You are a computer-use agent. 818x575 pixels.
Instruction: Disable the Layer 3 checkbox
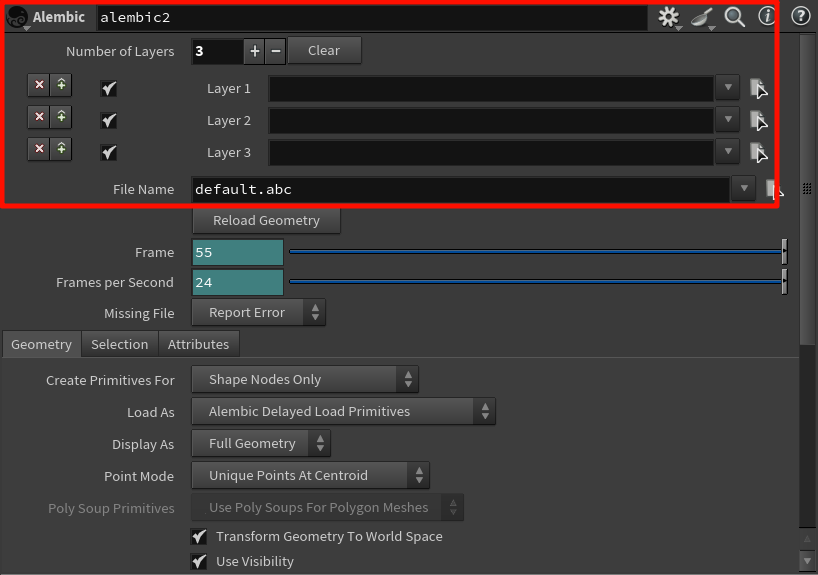(x=109, y=152)
